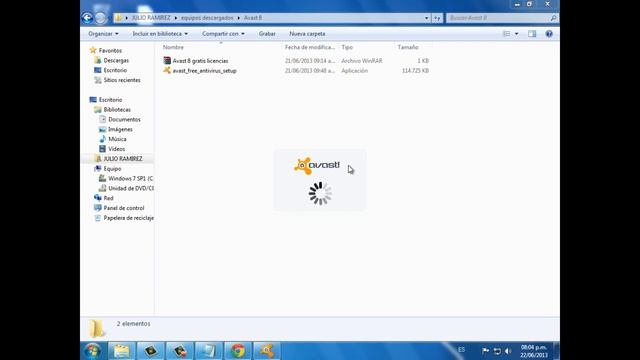Open File Explorer from the taskbar
Screen dimensions: 640x360
[x=121, y=351]
